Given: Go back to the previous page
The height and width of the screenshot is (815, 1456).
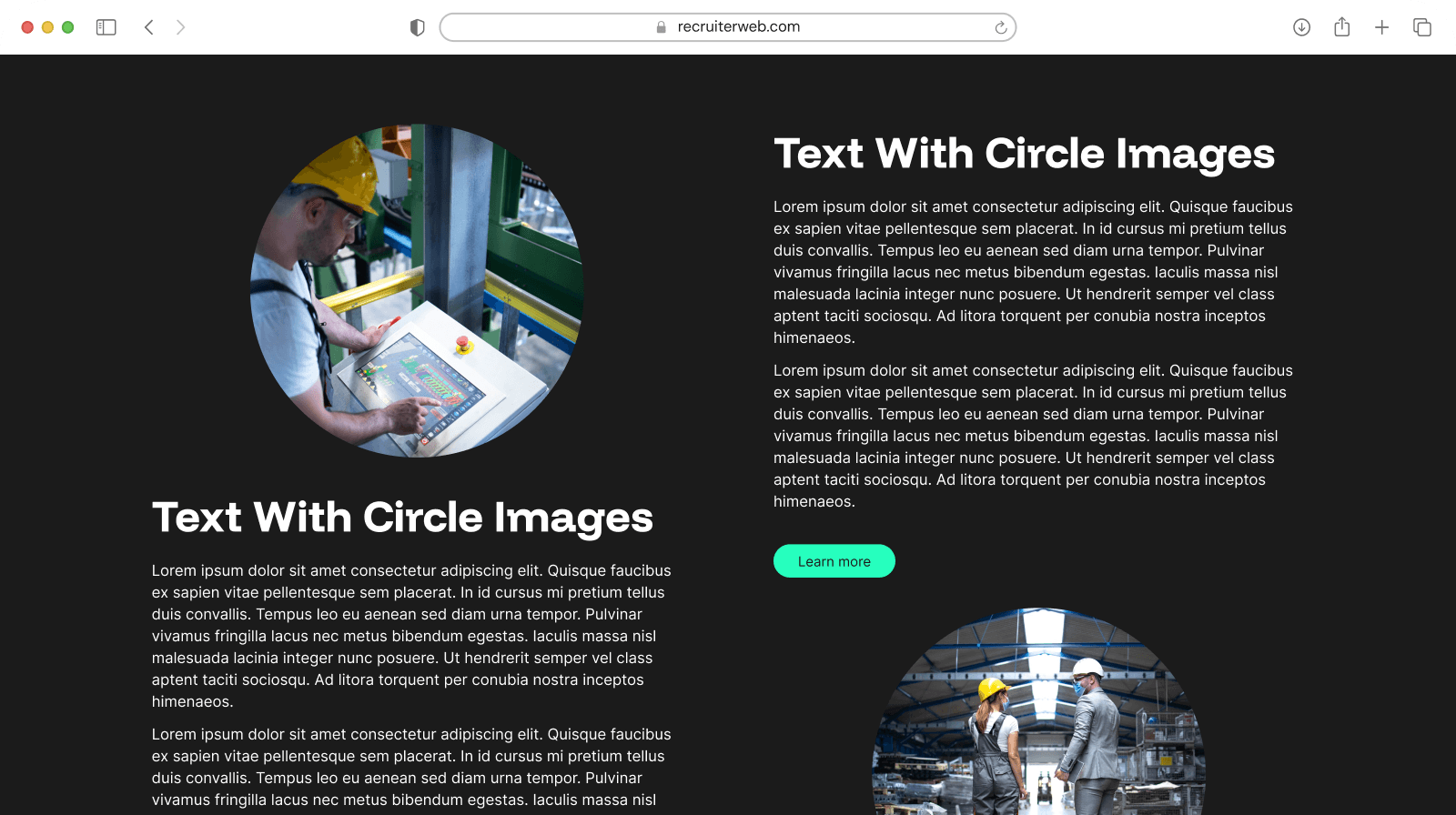Looking at the screenshot, I should (x=149, y=27).
